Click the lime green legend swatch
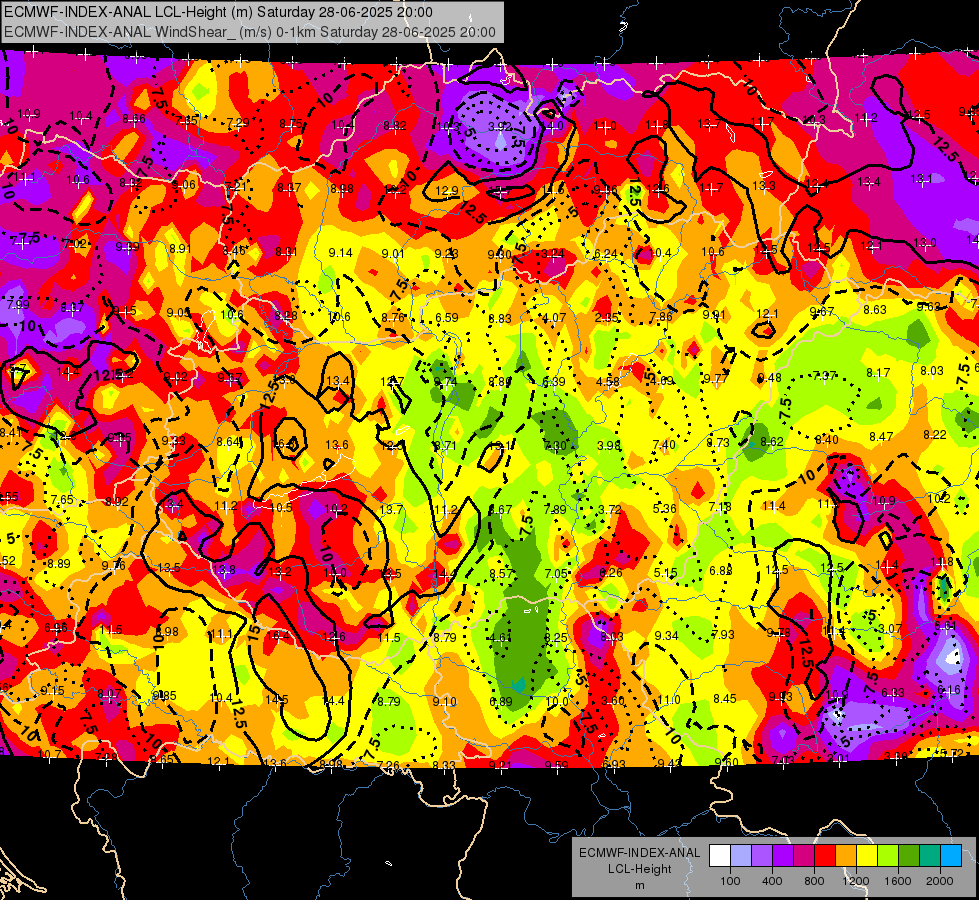 coord(888,856)
